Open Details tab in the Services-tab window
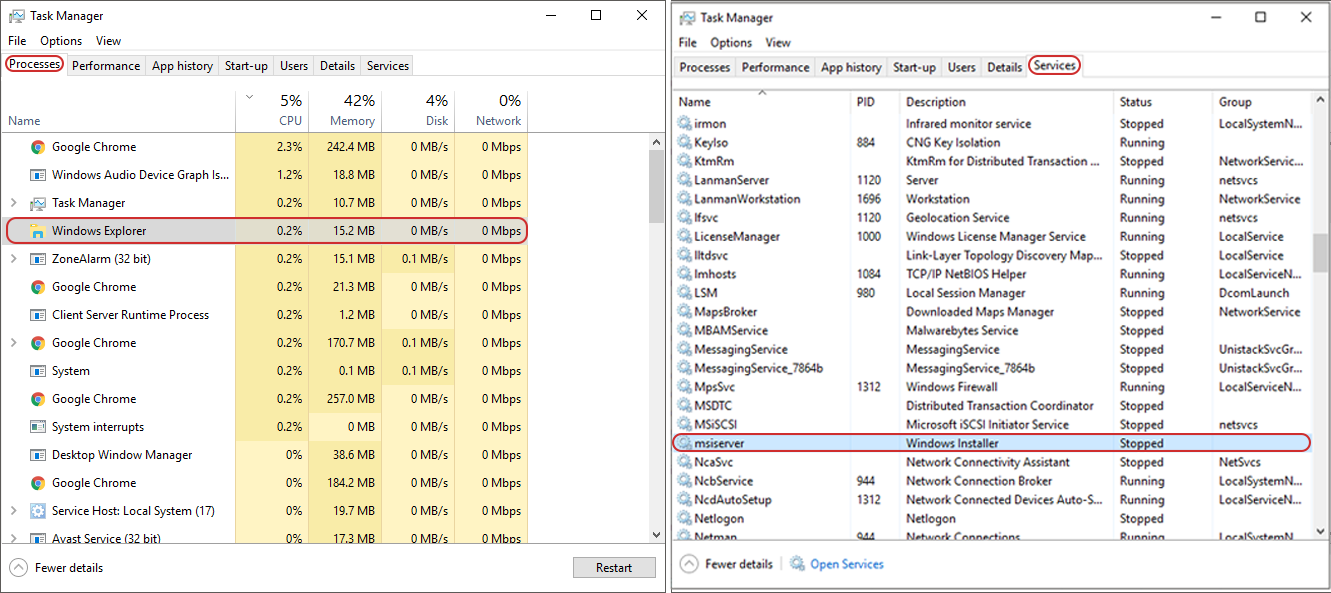This screenshot has height=593, width=1331. point(1005,67)
